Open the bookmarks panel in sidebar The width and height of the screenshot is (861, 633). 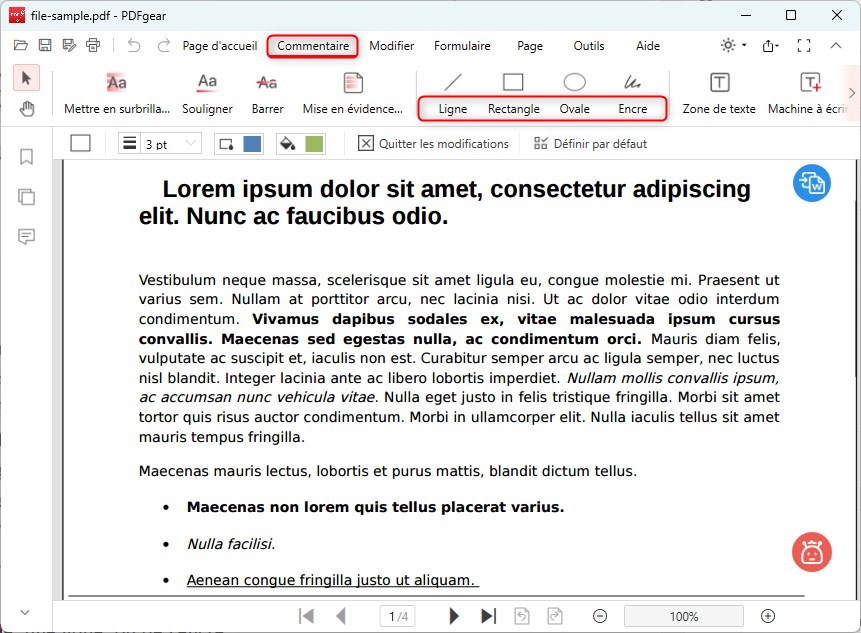pyautogui.click(x=27, y=157)
